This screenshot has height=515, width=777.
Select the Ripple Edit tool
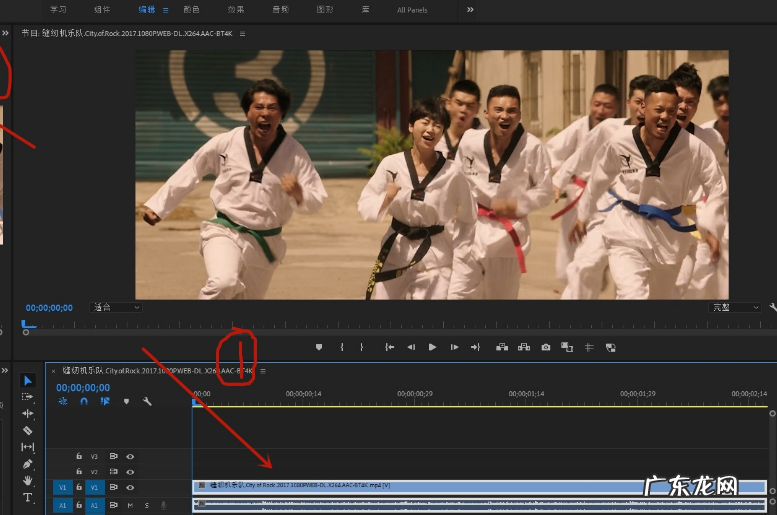(x=28, y=413)
